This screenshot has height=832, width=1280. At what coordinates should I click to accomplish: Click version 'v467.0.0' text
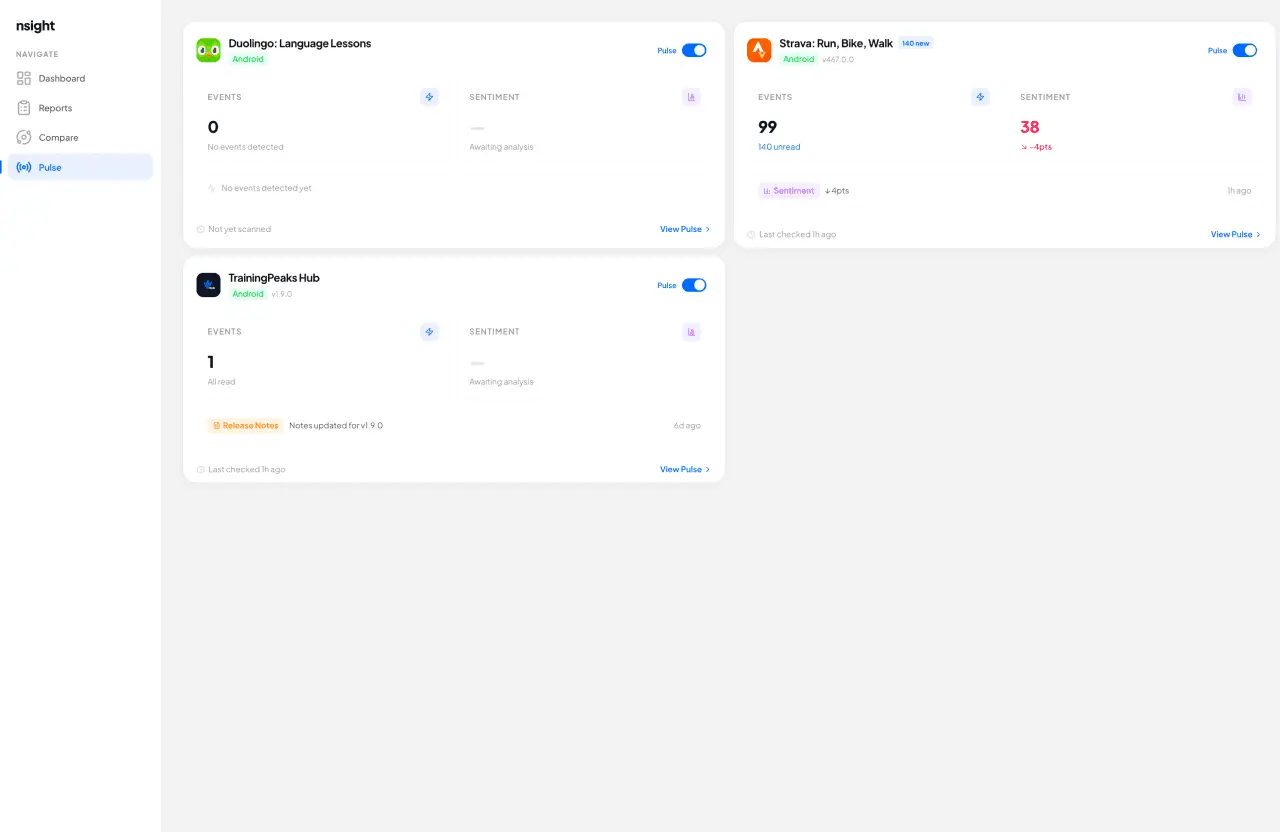pos(838,59)
